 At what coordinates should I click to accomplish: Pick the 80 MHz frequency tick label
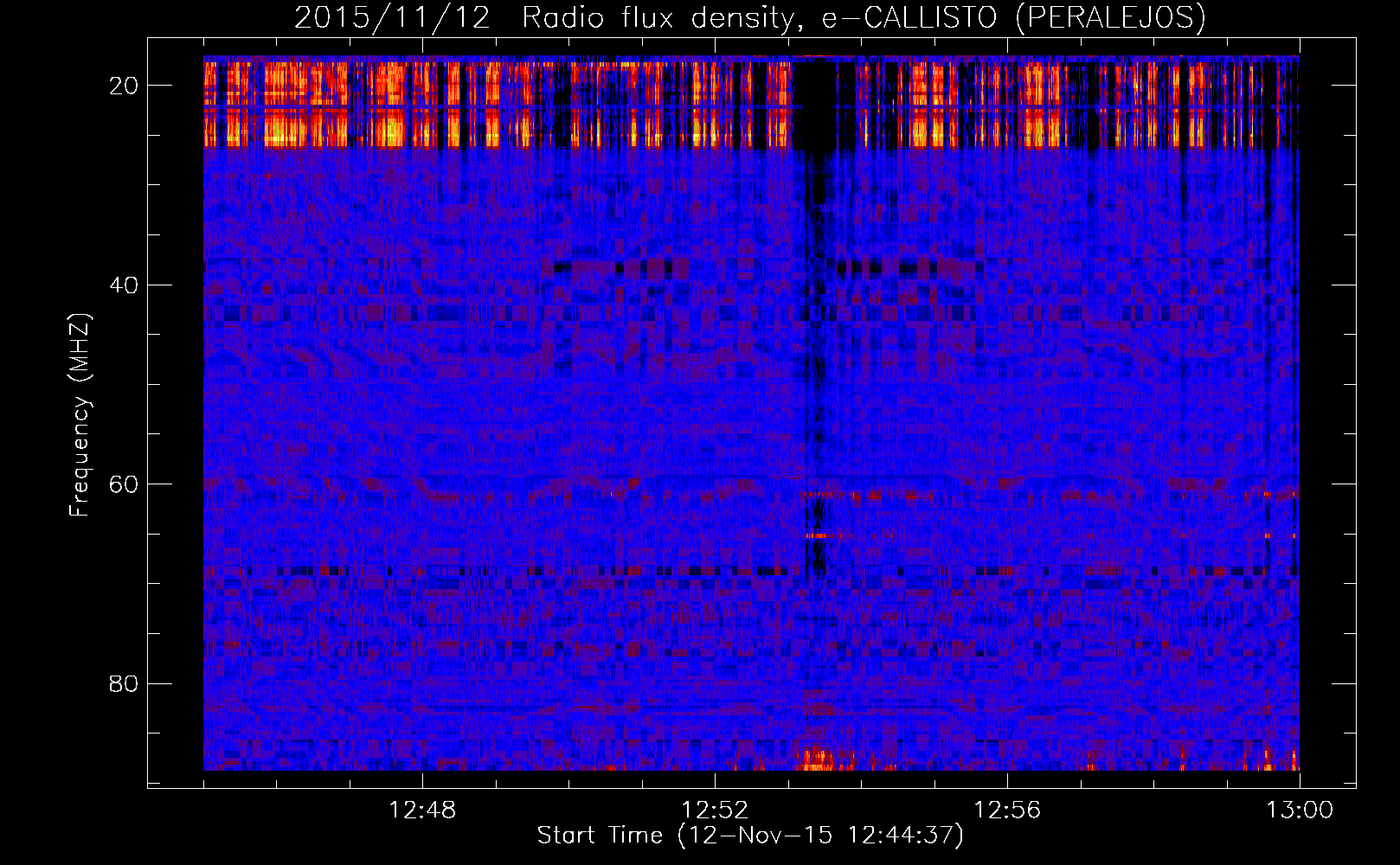(x=125, y=684)
